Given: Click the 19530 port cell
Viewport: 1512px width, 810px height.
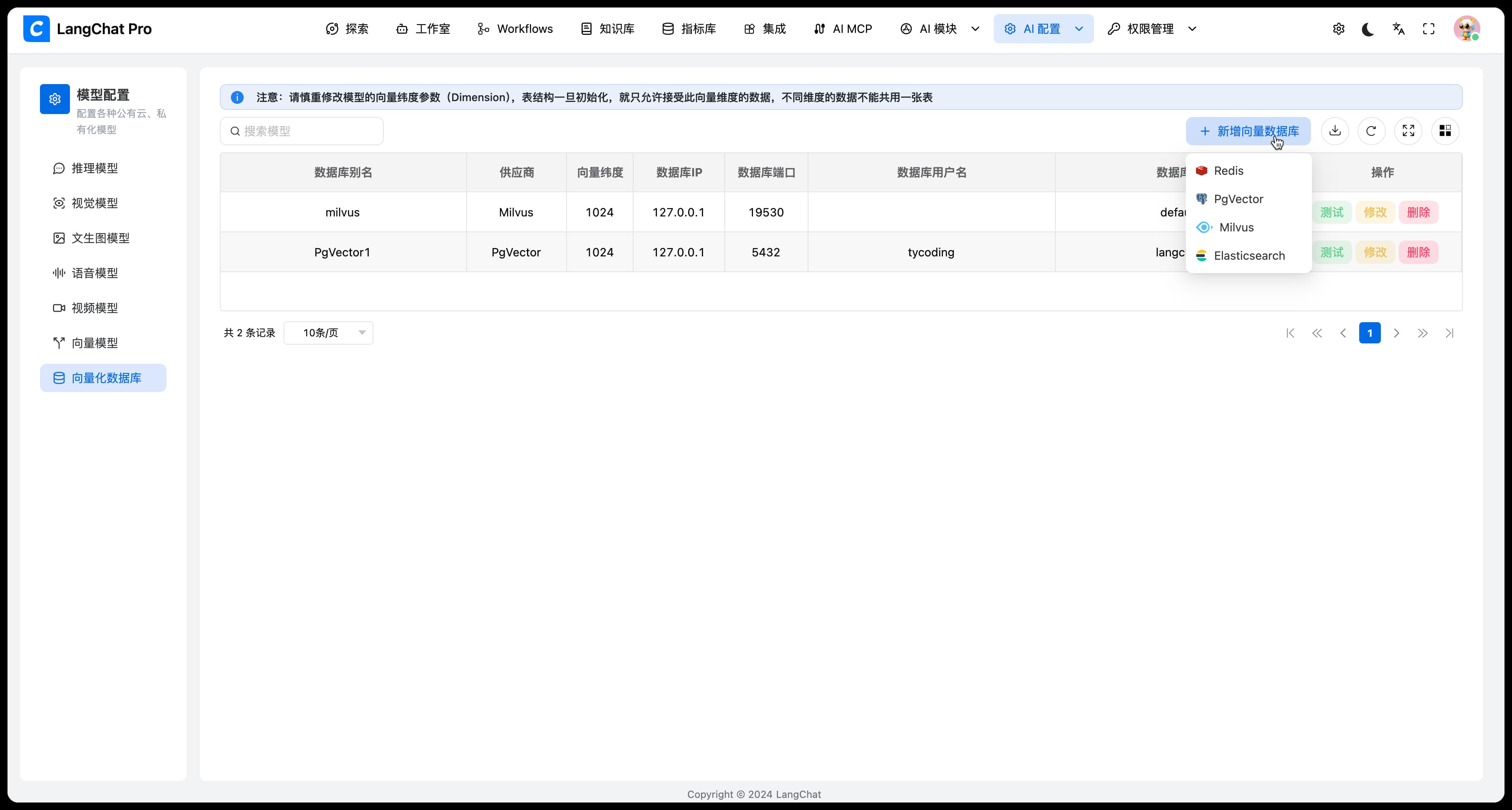Looking at the screenshot, I should click(766, 212).
